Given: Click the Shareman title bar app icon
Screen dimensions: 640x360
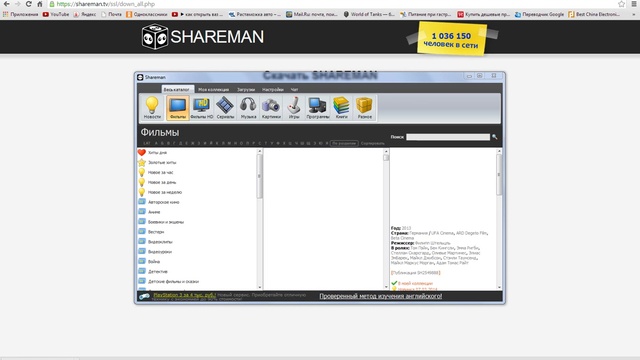Looking at the screenshot, I should point(140,77).
